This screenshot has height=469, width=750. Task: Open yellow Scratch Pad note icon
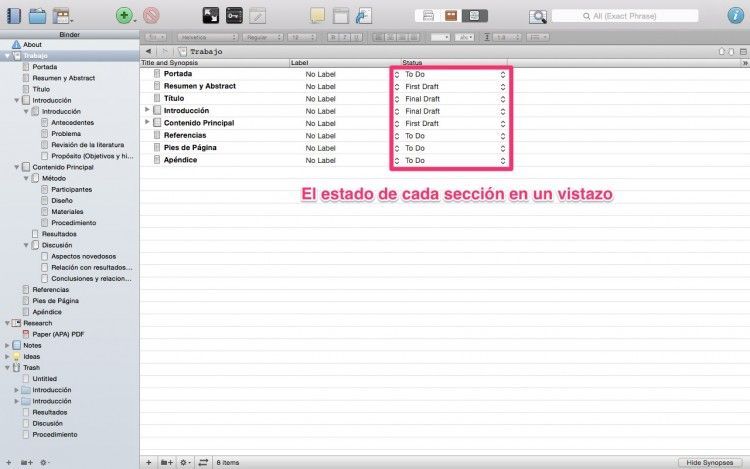(317, 15)
